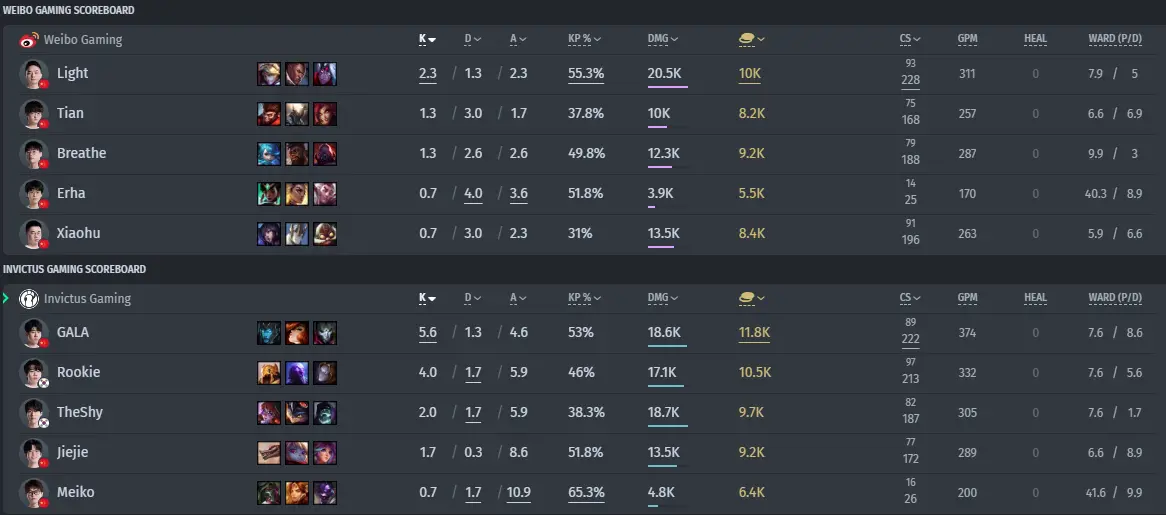Screen dimensions: 1166x515
Task: Open Erha's player name link
Action: point(71,193)
